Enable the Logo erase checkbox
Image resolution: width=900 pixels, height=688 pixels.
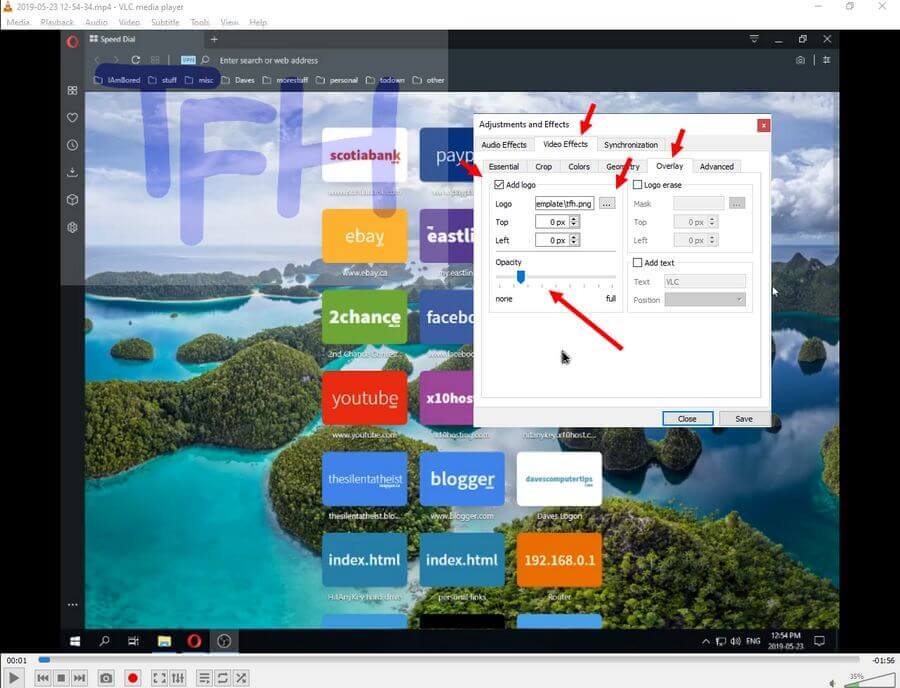tap(638, 185)
